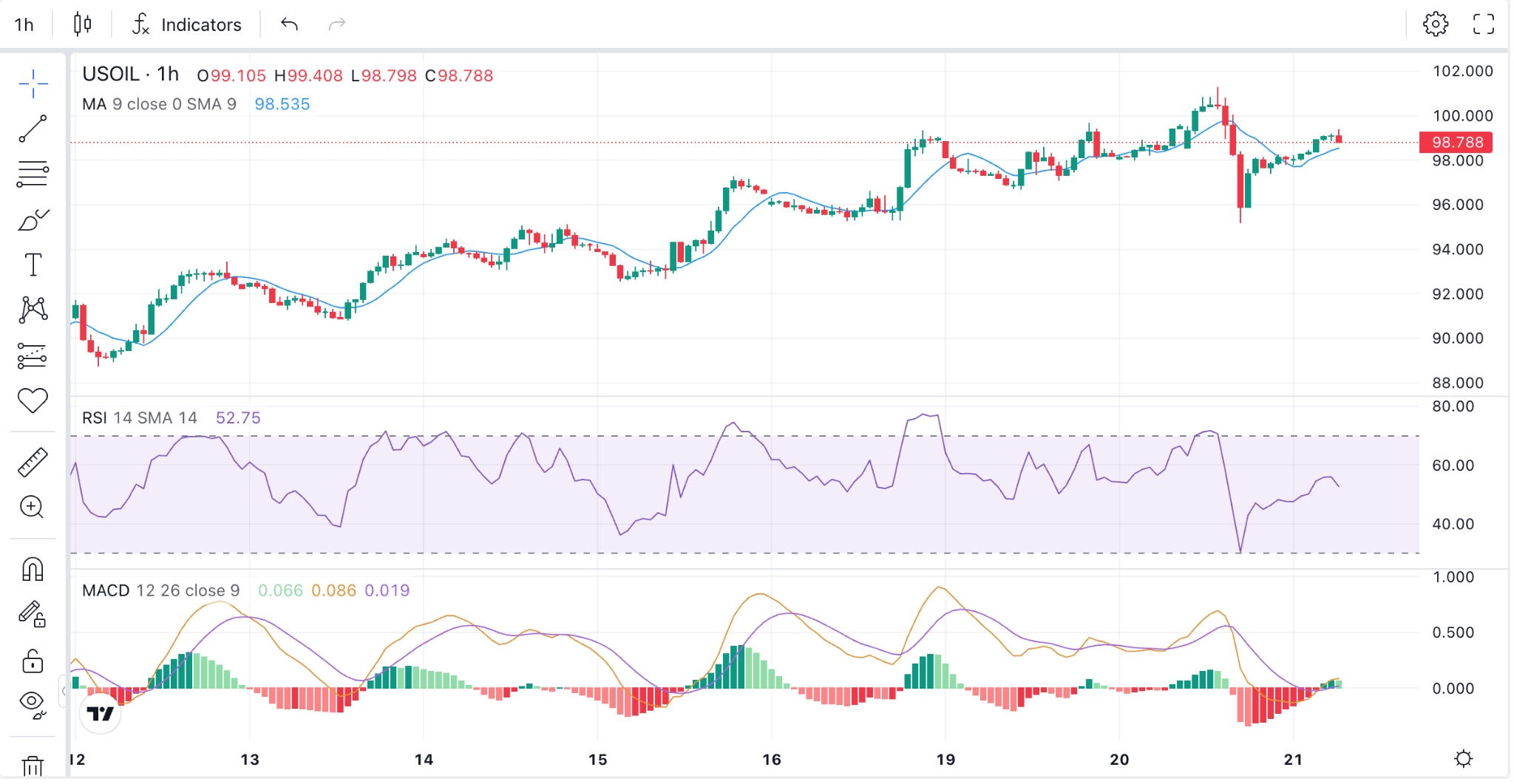Activate the zoom in tool

33,507
